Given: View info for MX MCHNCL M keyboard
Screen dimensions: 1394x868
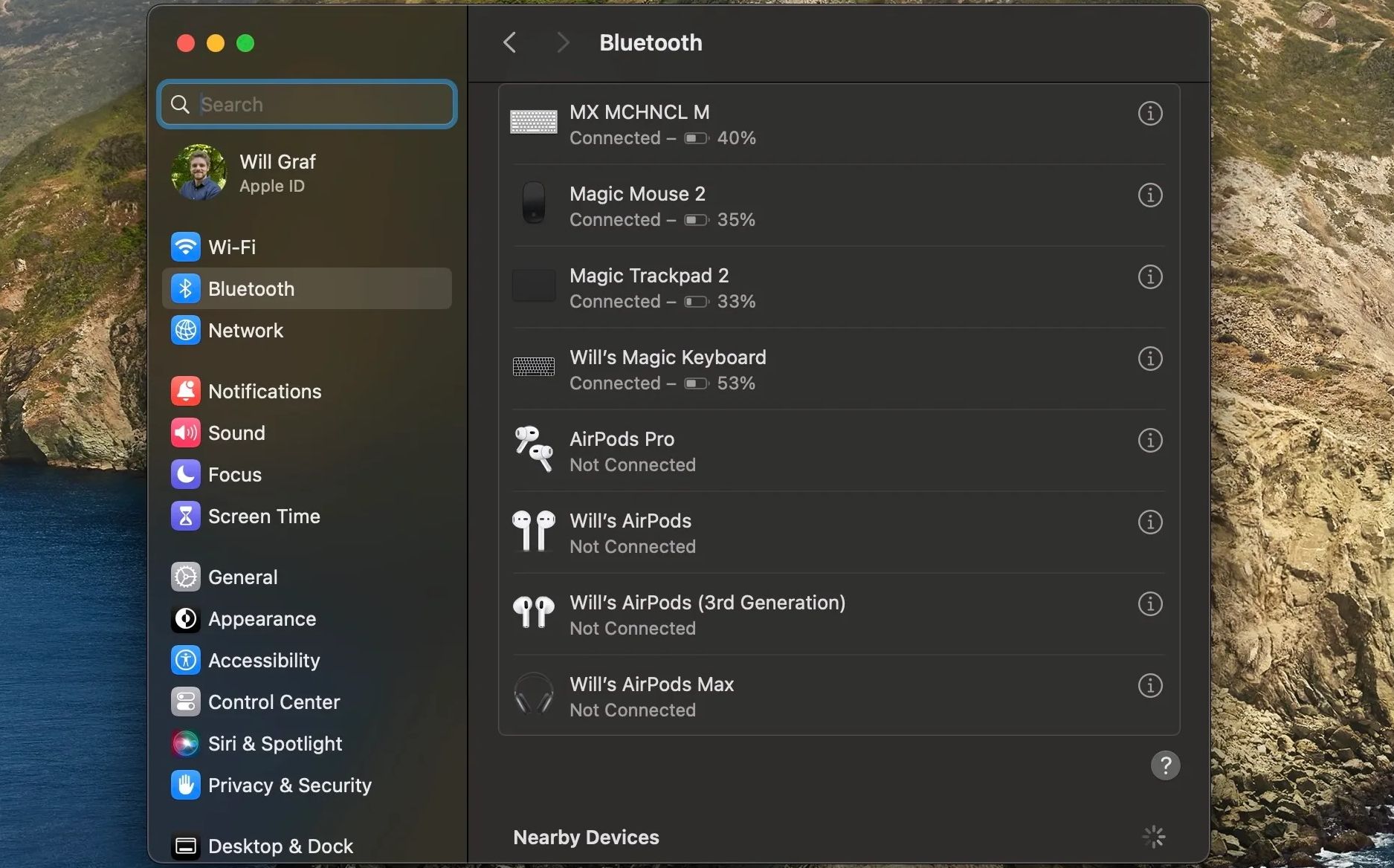Looking at the screenshot, I should (x=1149, y=113).
